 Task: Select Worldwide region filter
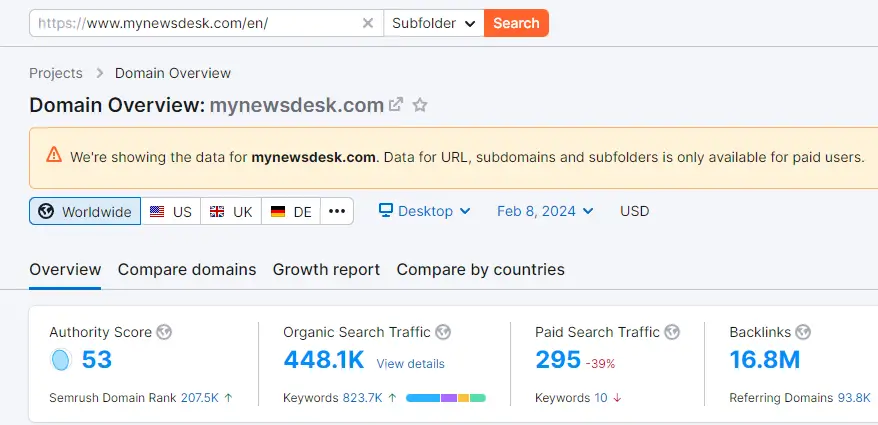click(85, 211)
